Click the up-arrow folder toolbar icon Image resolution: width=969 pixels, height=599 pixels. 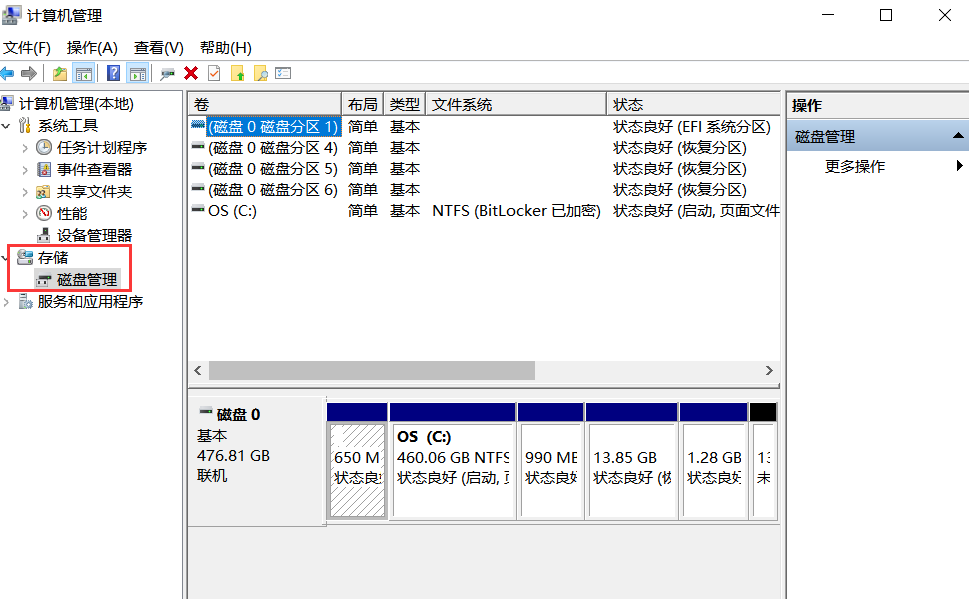[237, 72]
